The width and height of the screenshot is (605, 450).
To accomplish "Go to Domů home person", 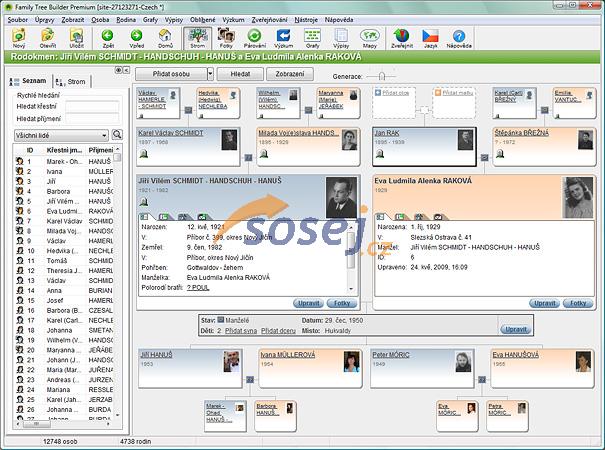I will pos(166,39).
